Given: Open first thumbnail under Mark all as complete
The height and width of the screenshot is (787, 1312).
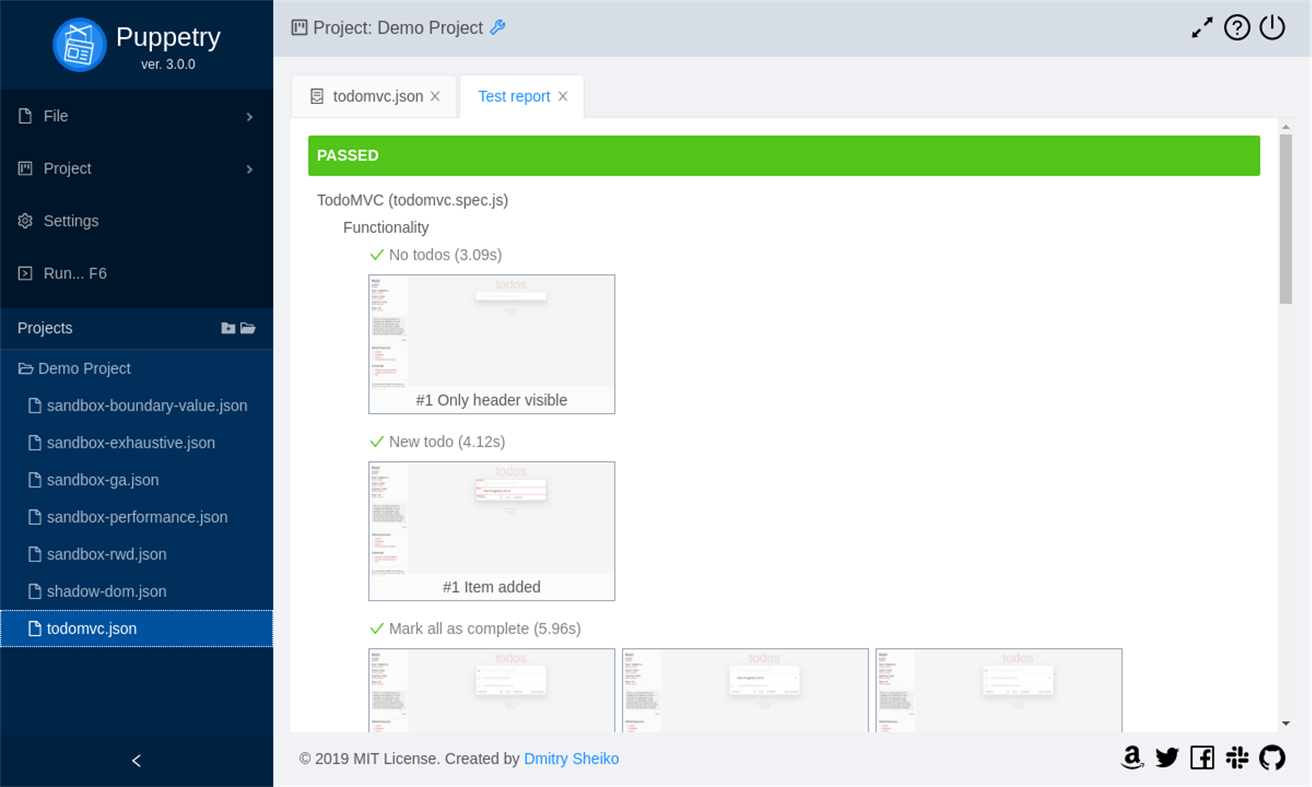Looking at the screenshot, I should [492, 690].
